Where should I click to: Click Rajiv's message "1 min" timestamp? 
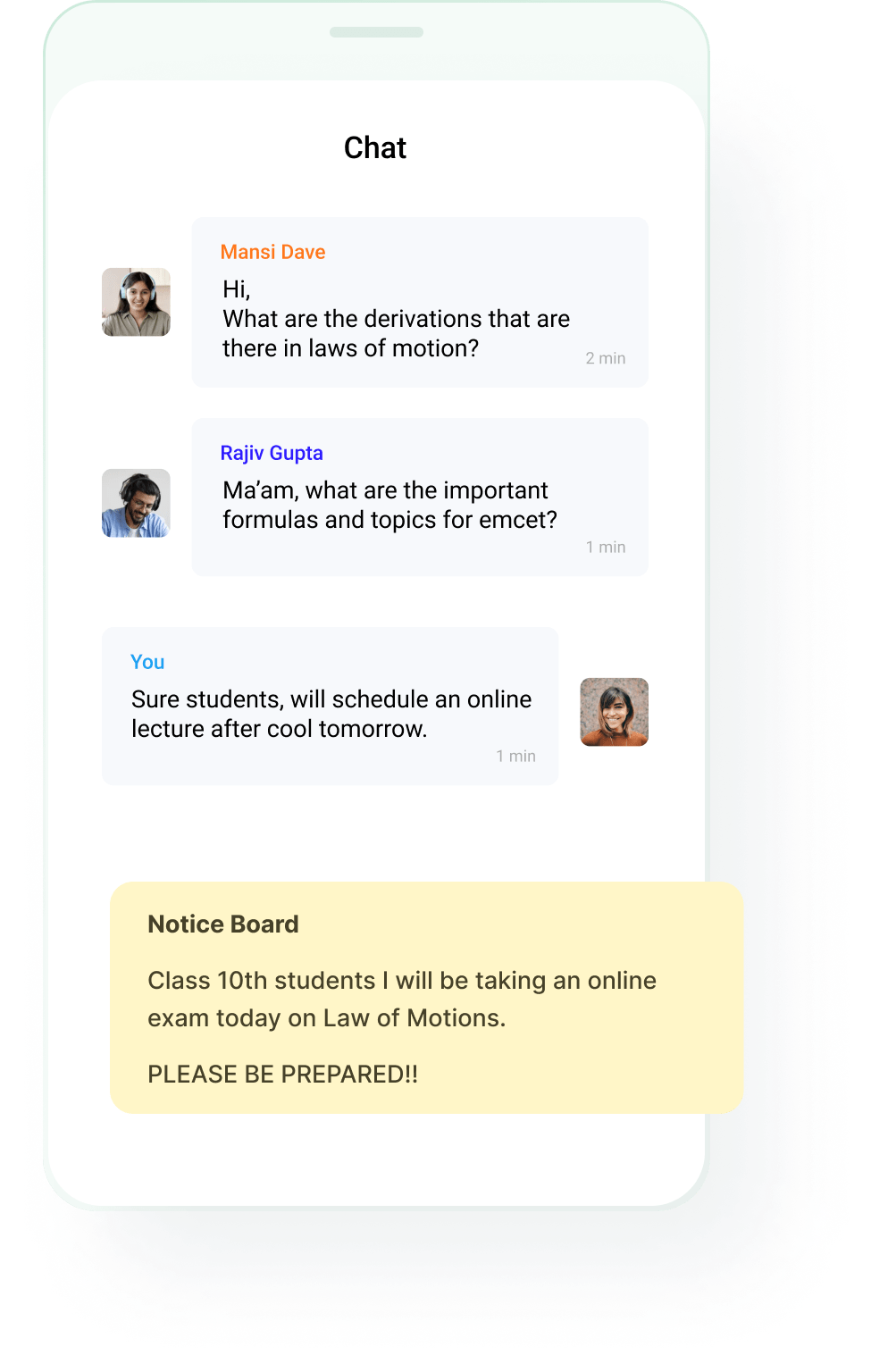click(606, 547)
